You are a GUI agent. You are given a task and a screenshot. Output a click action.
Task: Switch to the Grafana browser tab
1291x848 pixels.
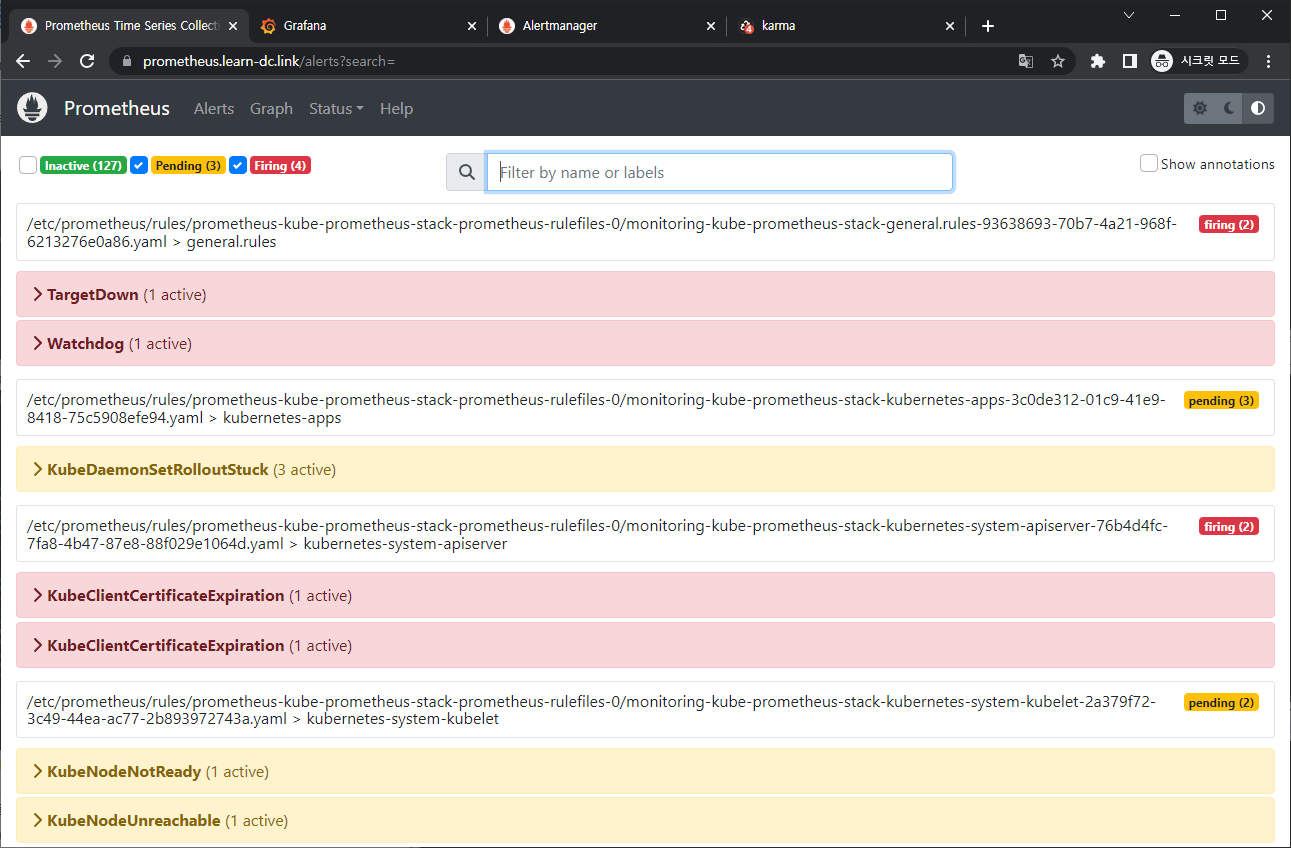(366, 26)
